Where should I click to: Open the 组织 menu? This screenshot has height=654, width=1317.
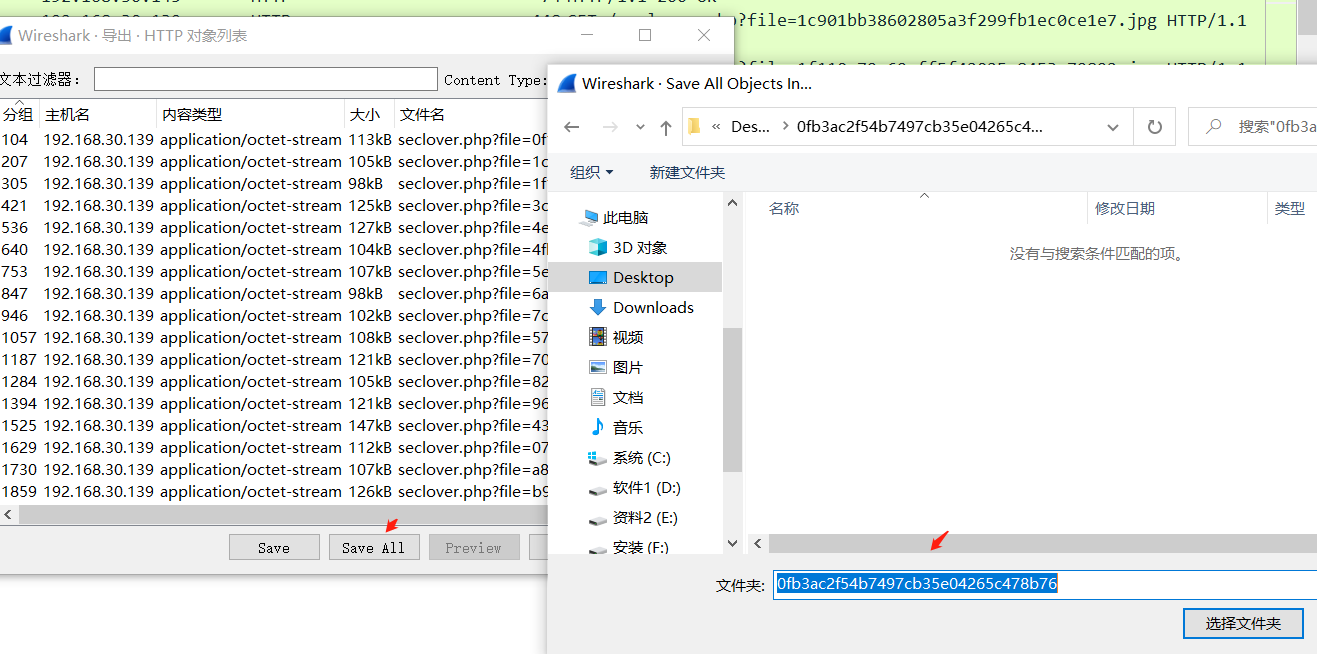(x=592, y=172)
